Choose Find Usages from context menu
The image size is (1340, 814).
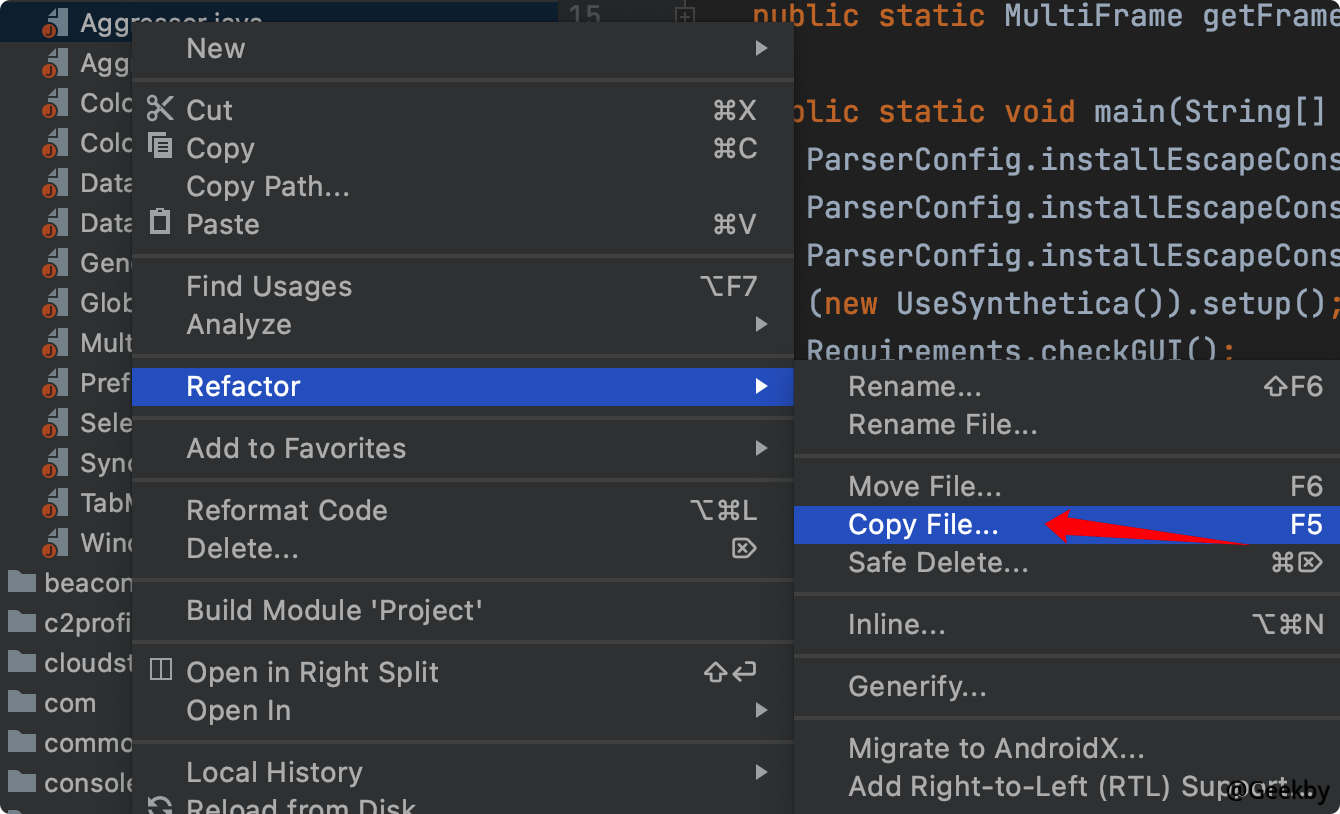pyautogui.click(x=269, y=286)
